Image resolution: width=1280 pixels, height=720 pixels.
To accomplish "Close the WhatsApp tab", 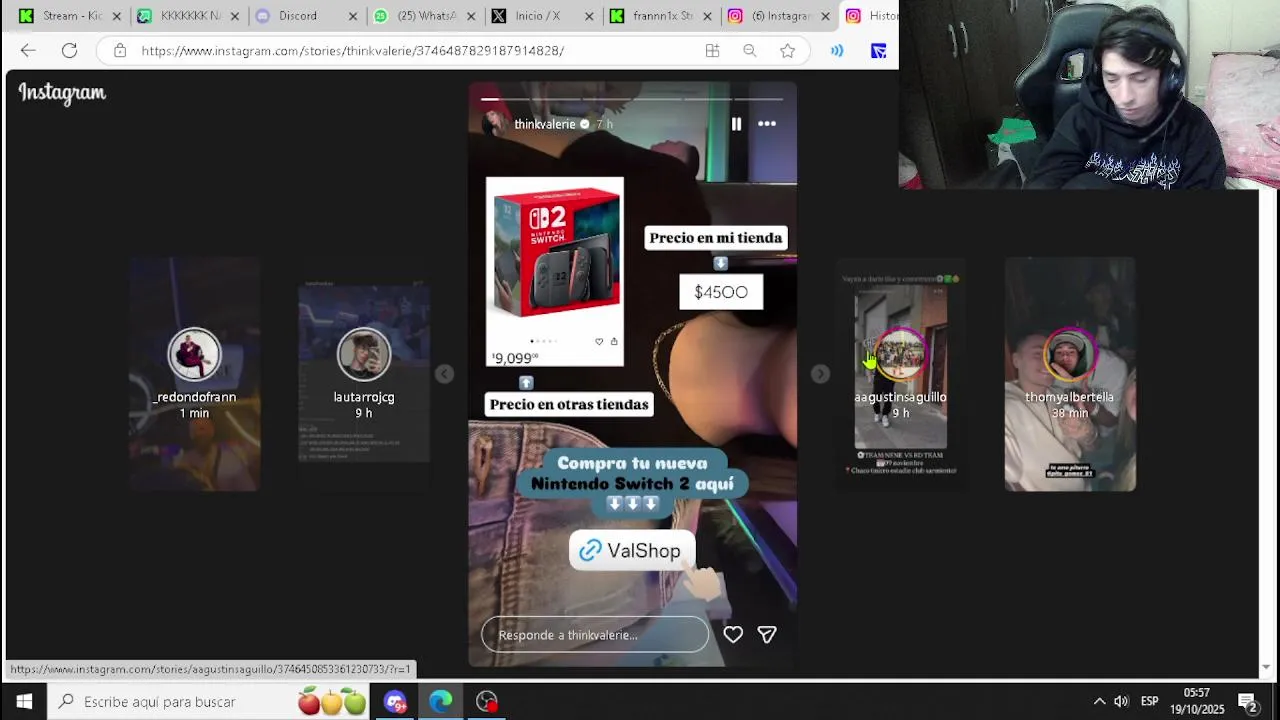I will (x=471, y=16).
